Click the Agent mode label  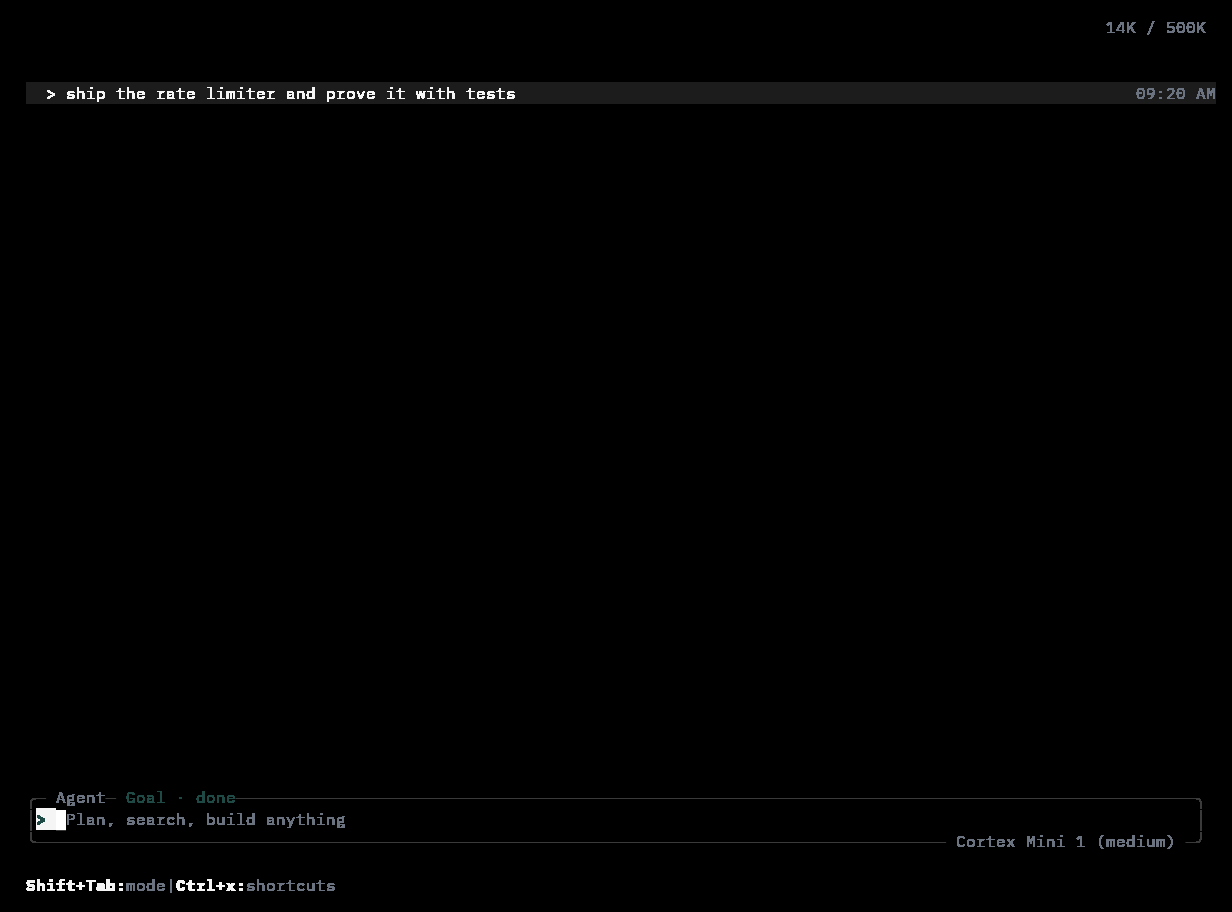coord(81,798)
